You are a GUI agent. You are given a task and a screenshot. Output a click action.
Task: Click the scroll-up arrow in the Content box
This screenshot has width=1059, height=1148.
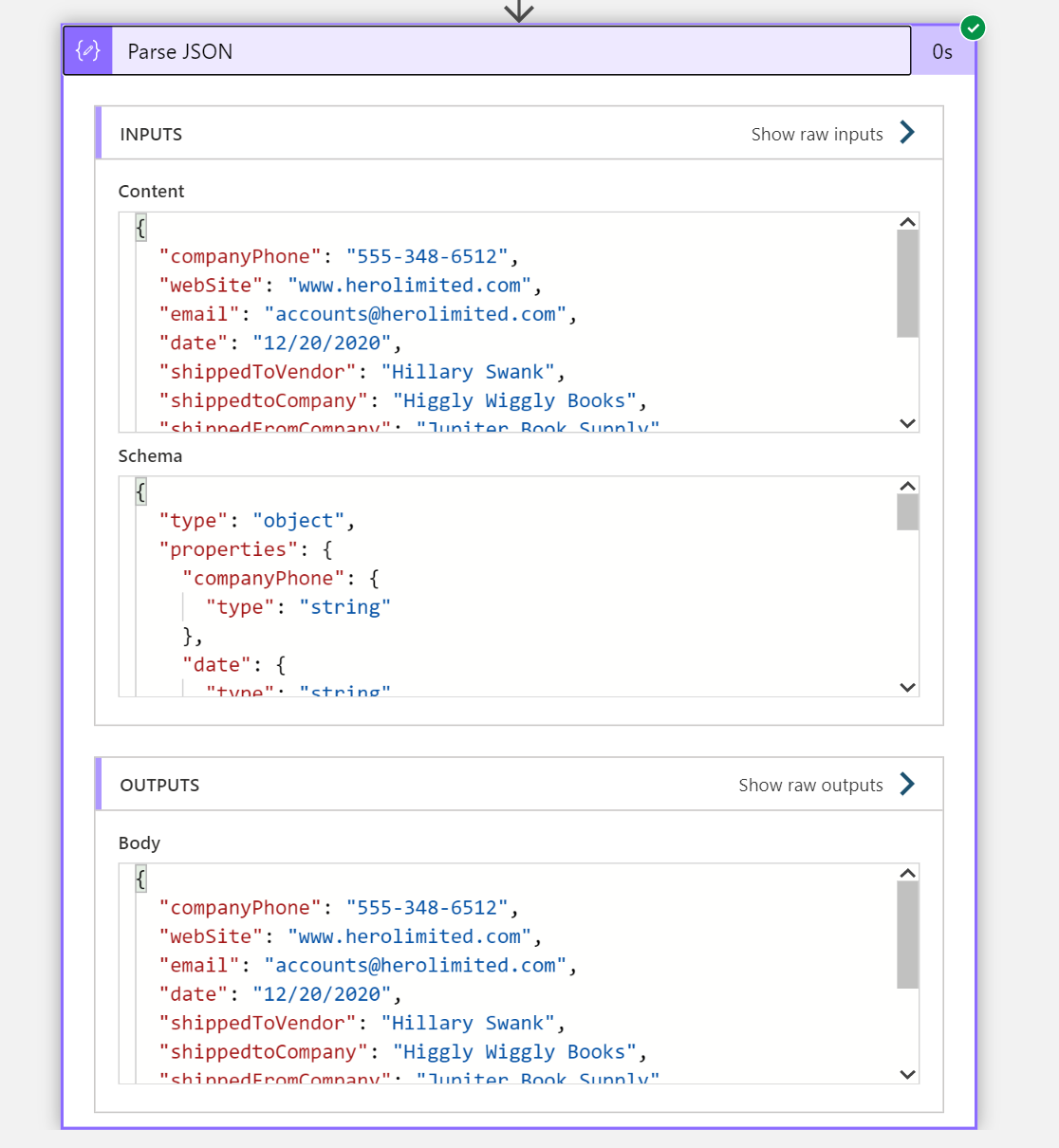click(907, 220)
